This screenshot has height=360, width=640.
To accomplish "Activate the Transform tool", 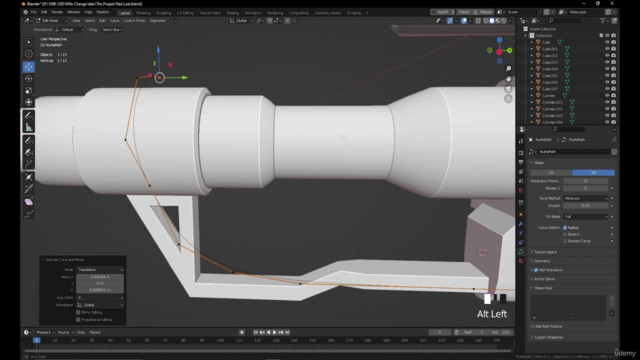I will pyautogui.click(x=29, y=102).
